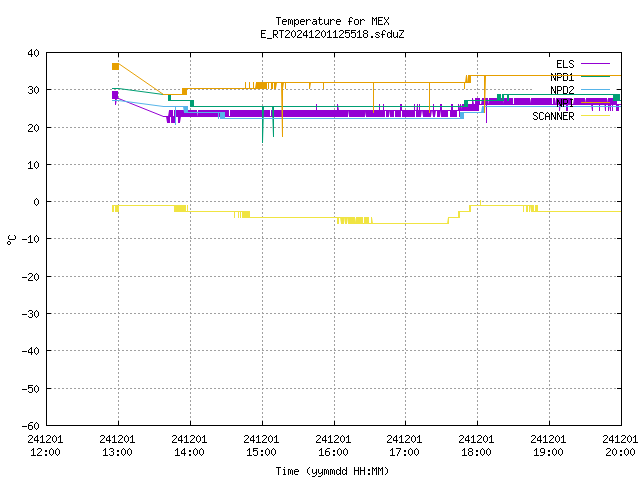Screen dimensions: 640x480
Task: Click the ELS legend label
Action: [x=565, y=64]
